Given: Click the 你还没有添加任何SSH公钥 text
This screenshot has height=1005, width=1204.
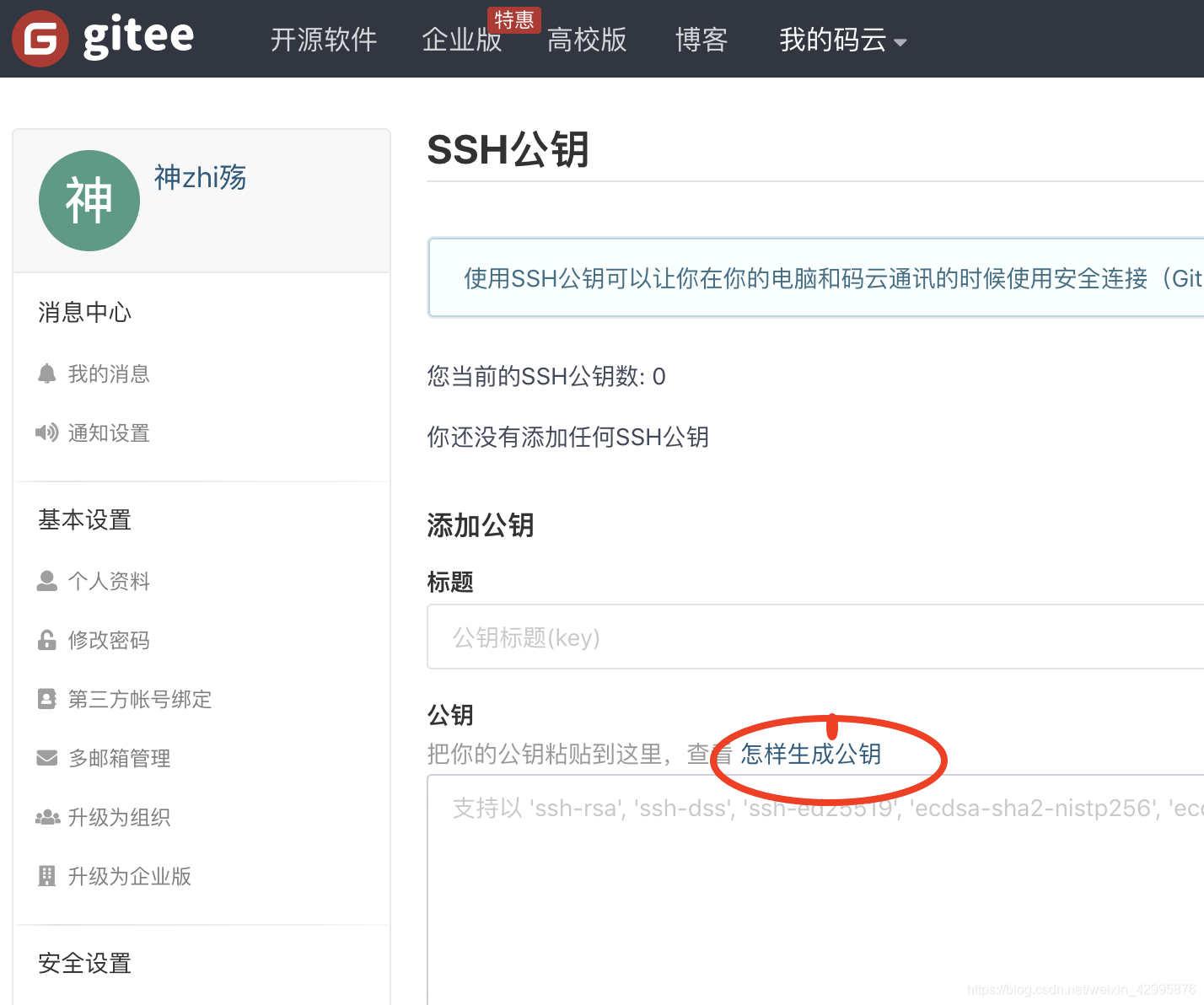Looking at the screenshot, I should [x=567, y=437].
